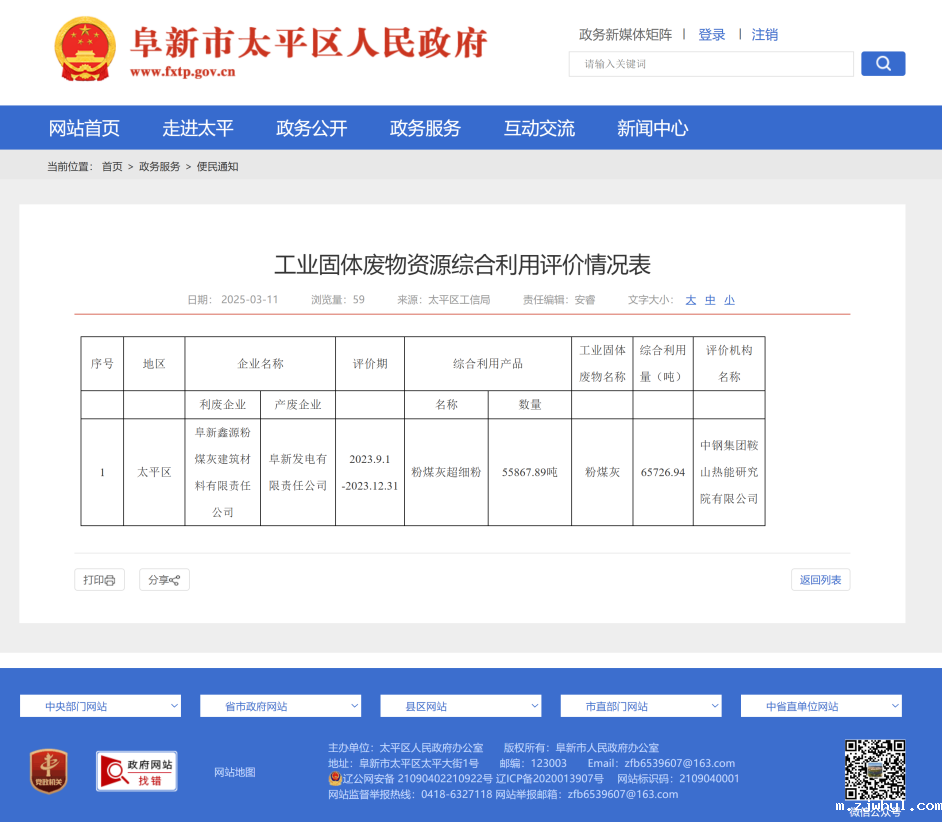The height and width of the screenshot is (822, 942).
Task: Click the 返回列表 button
Action: (820, 580)
